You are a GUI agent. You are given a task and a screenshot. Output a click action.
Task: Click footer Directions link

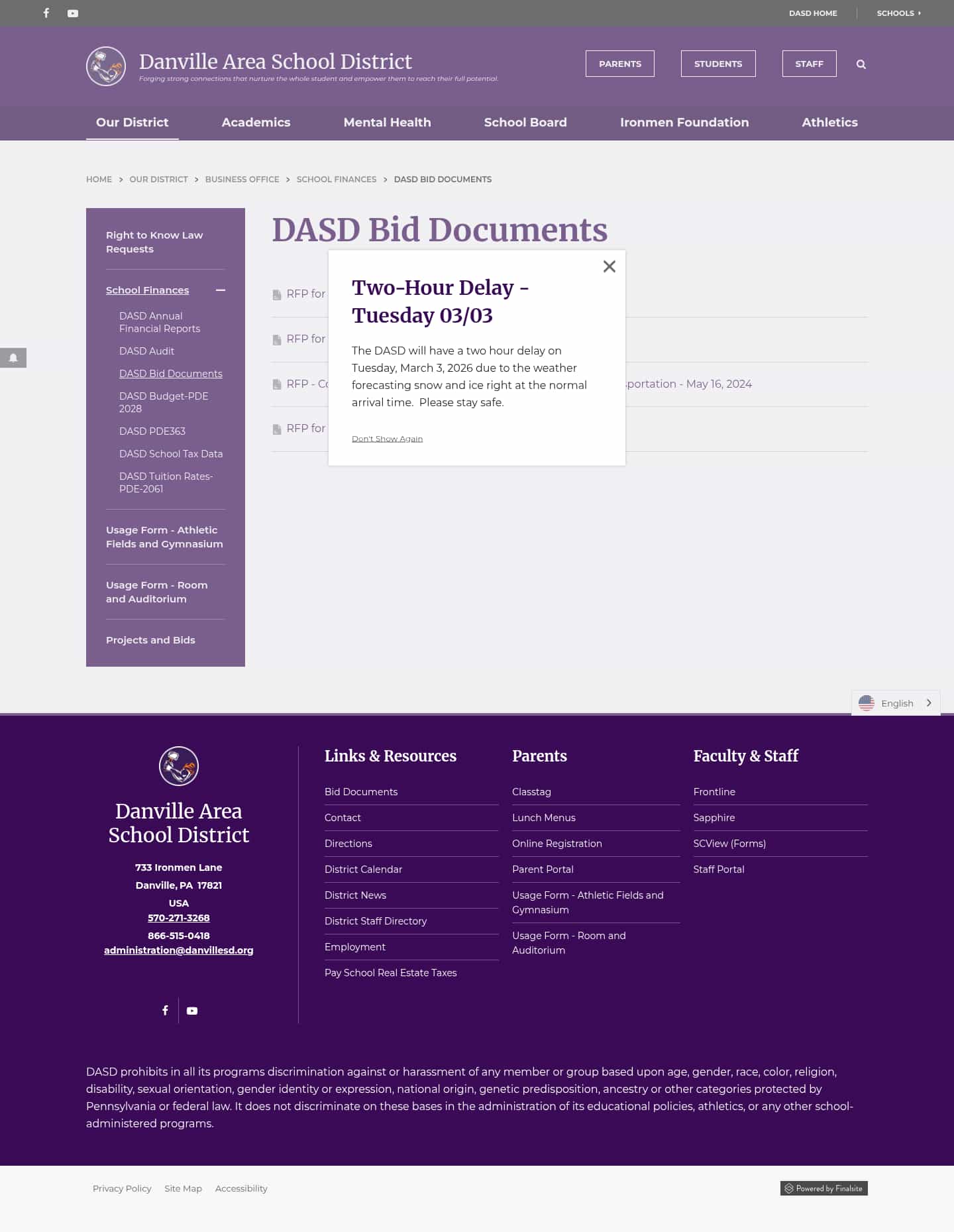point(348,844)
